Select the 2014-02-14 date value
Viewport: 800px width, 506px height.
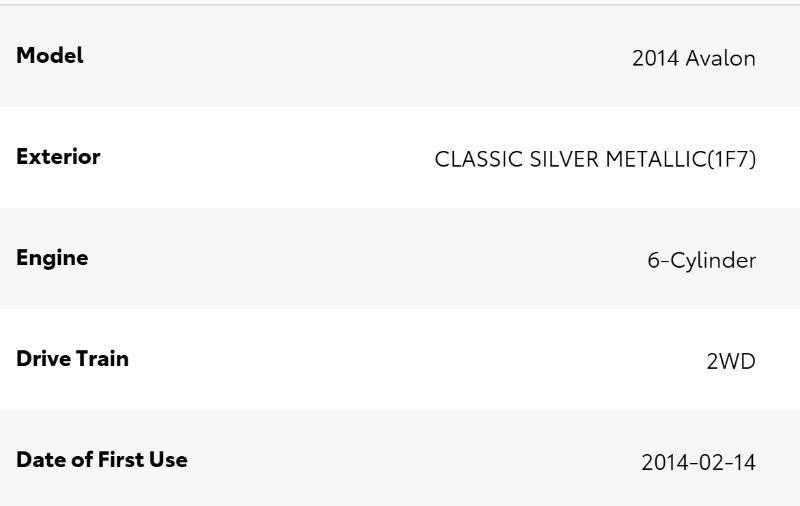pyautogui.click(x=698, y=462)
